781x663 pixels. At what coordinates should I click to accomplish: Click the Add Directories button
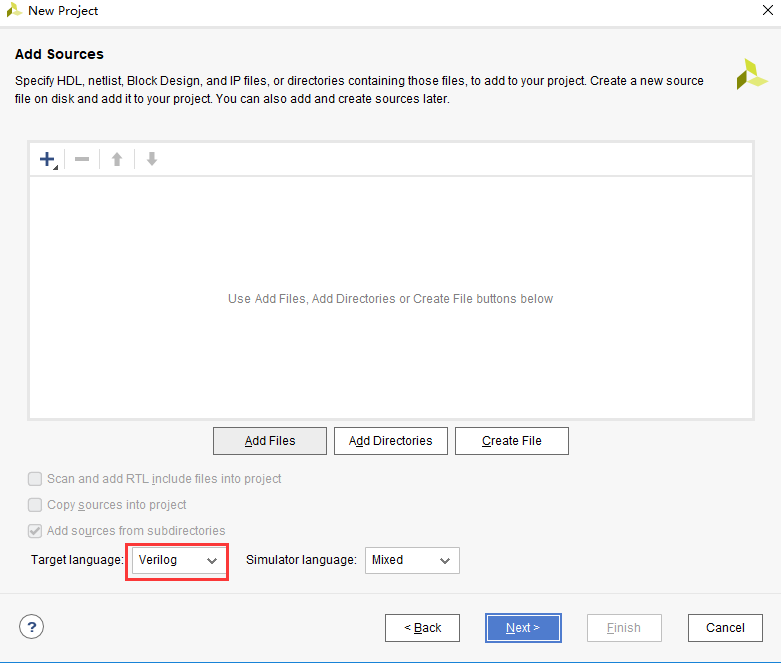point(390,441)
